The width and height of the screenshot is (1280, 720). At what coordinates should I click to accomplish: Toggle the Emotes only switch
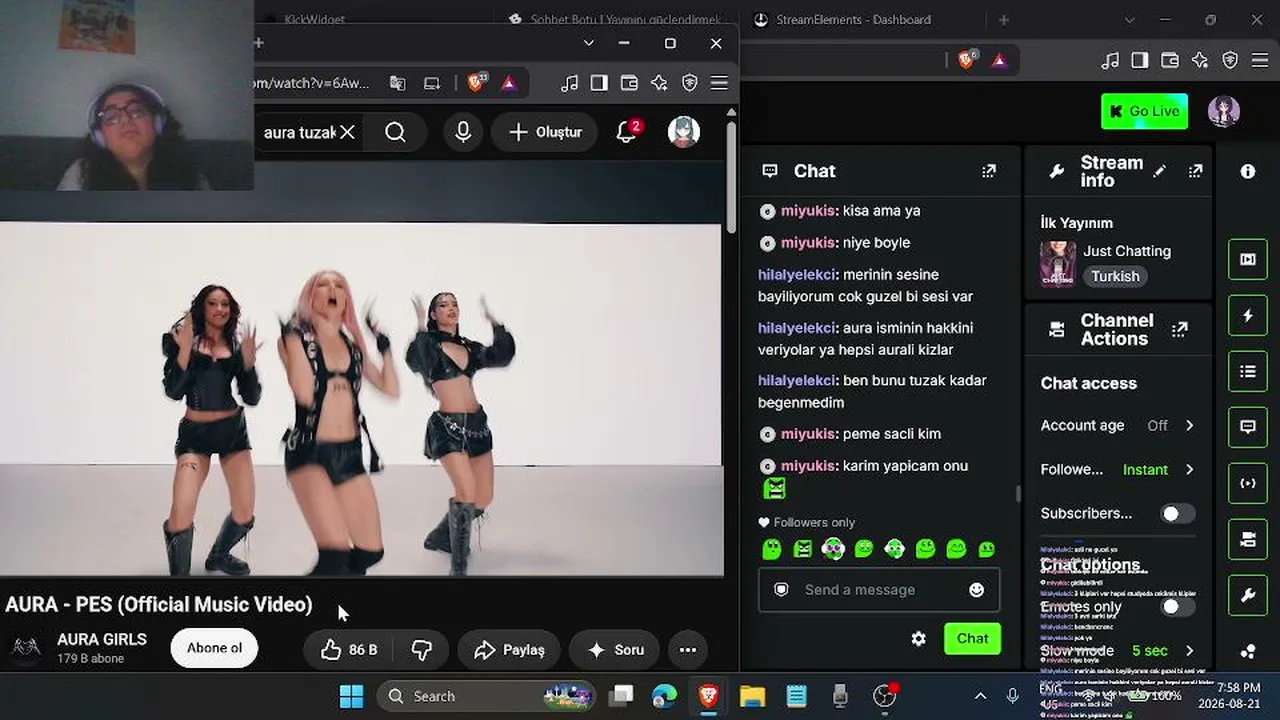click(1177, 606)
